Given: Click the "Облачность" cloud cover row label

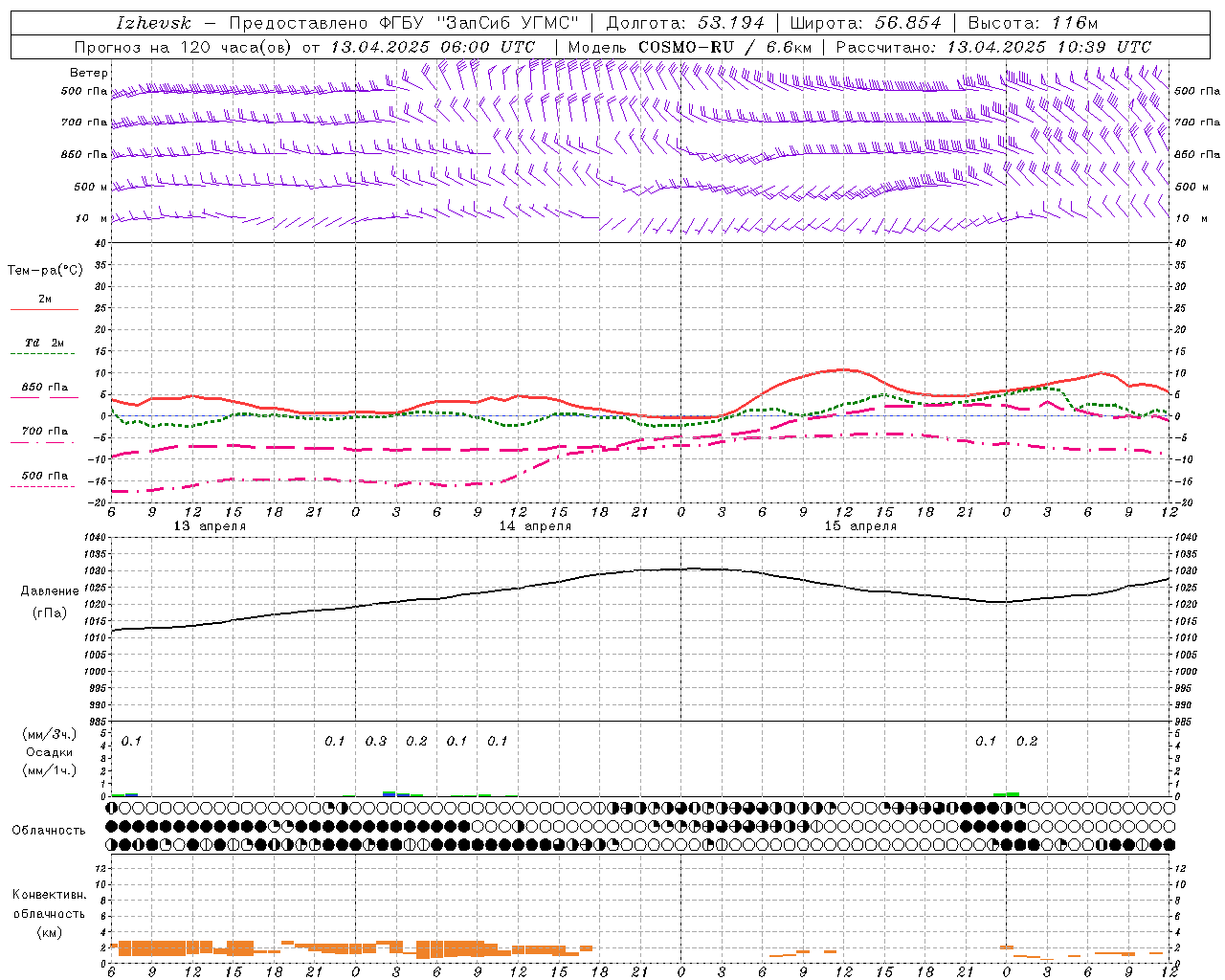Looking at the screenshot, I should click(49, 831).
